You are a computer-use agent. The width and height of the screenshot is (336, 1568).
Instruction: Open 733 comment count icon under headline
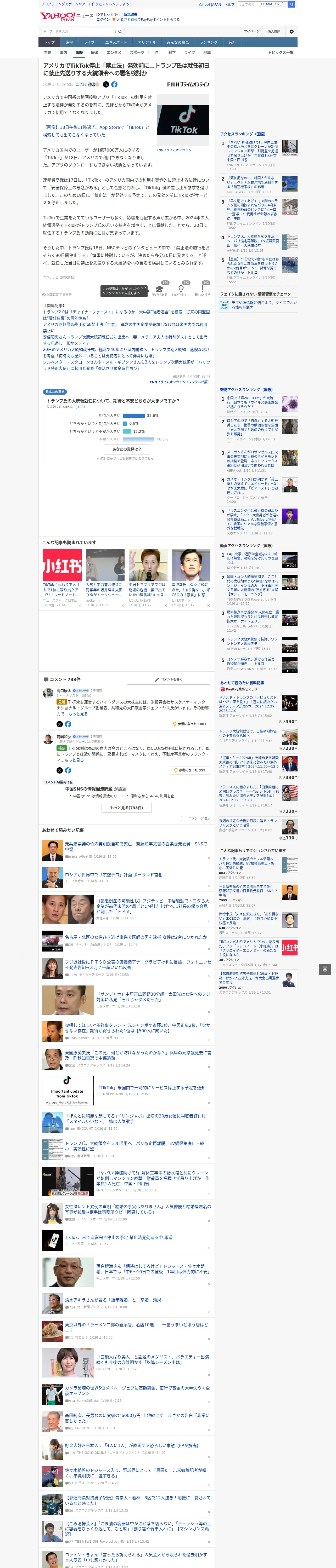[x=81, y=85]
